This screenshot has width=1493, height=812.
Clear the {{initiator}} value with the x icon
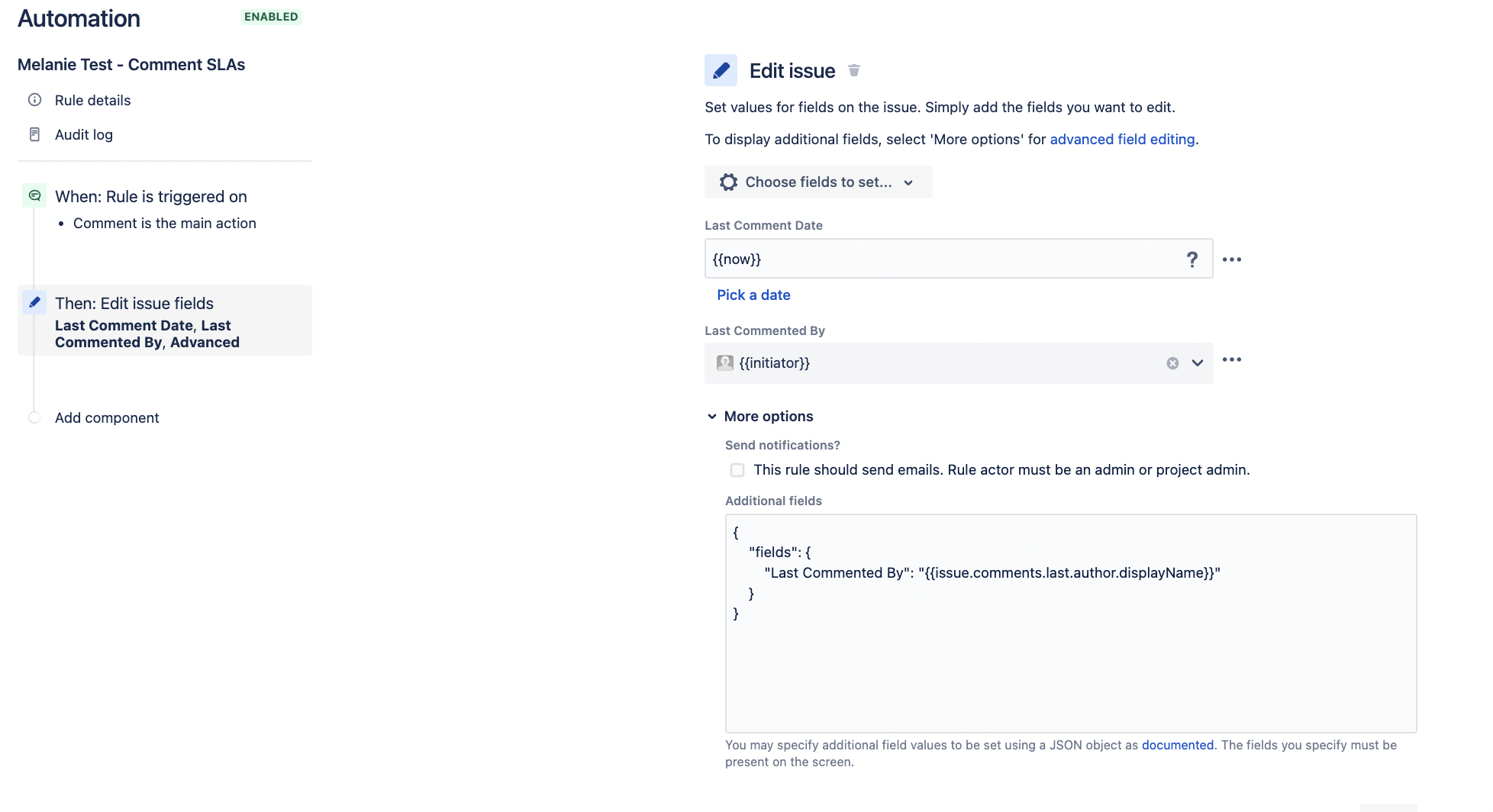1172,362
